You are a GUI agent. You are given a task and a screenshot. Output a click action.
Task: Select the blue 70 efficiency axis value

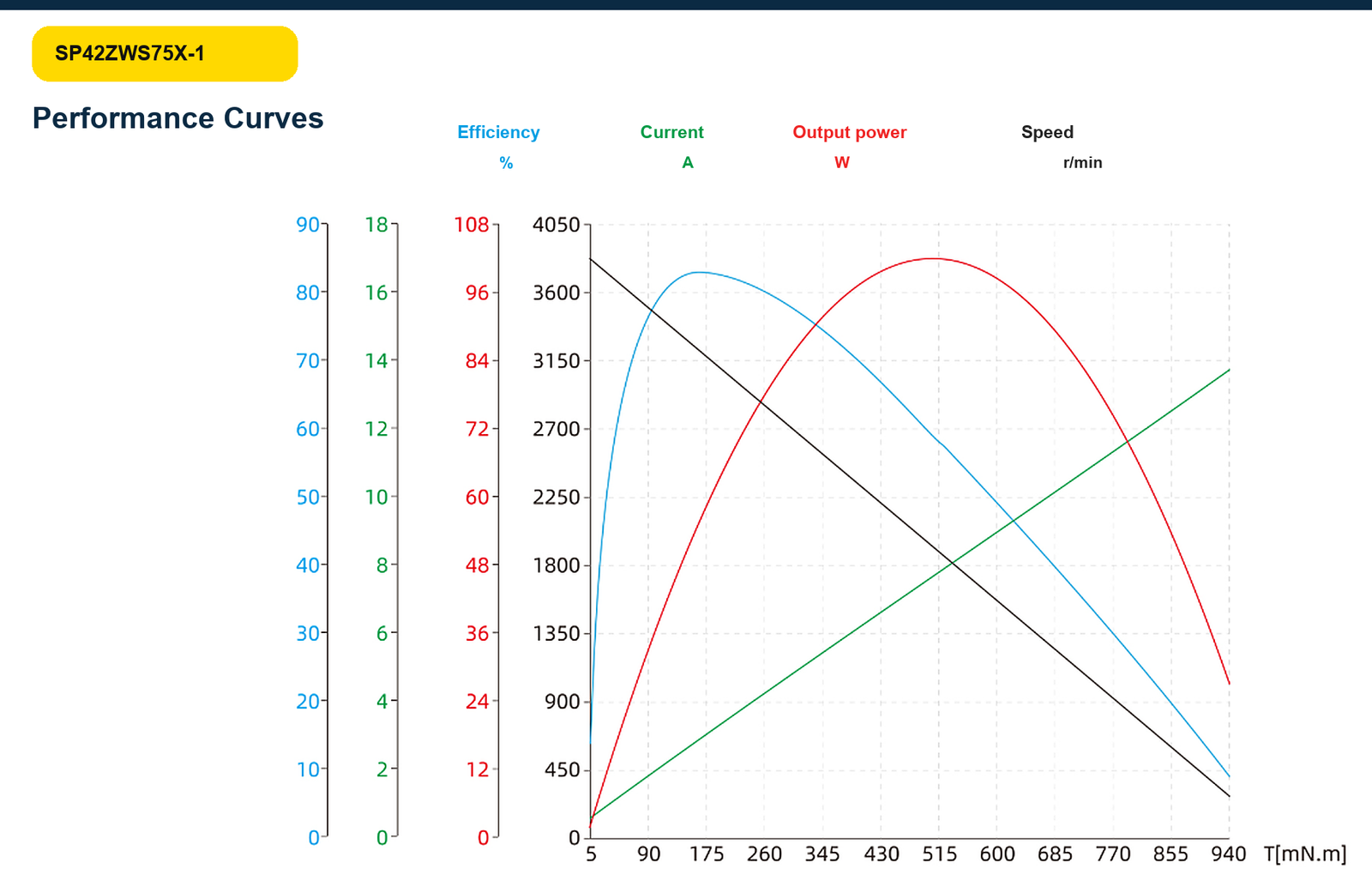coord(308,361)
